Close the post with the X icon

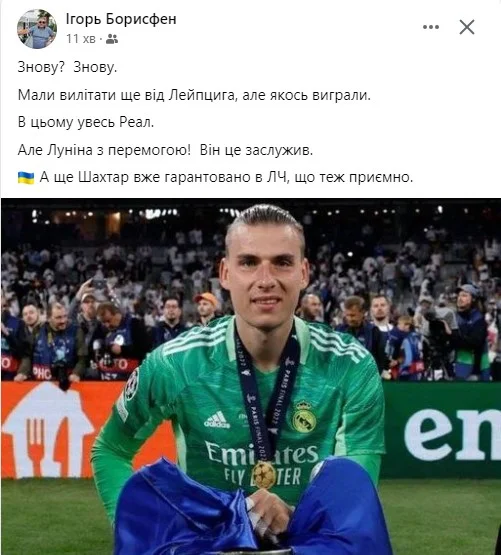click(x=467, y=27)
